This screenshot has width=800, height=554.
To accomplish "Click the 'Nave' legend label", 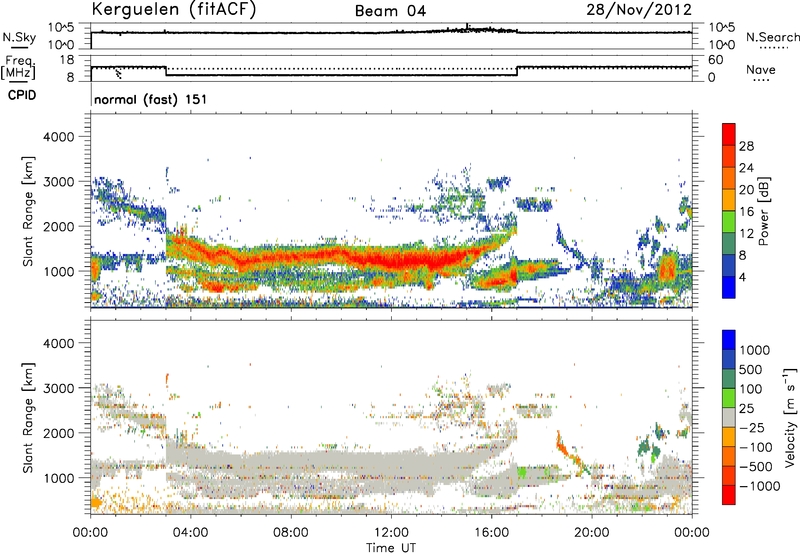I will click(760, 69).
